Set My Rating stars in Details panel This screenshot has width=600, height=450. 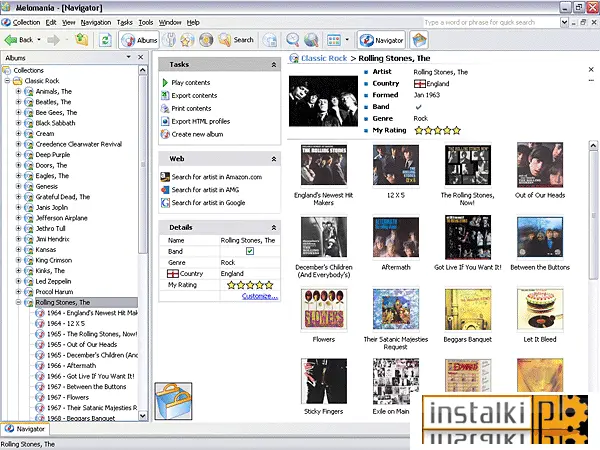(250, 285)
